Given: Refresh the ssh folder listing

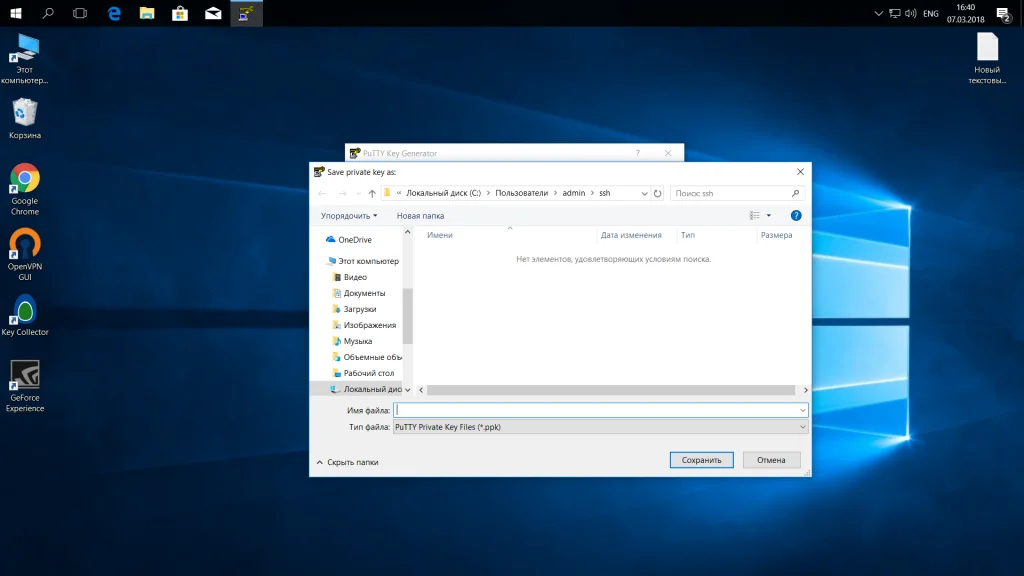Looking at the screenshot, I should coord(657,193).
